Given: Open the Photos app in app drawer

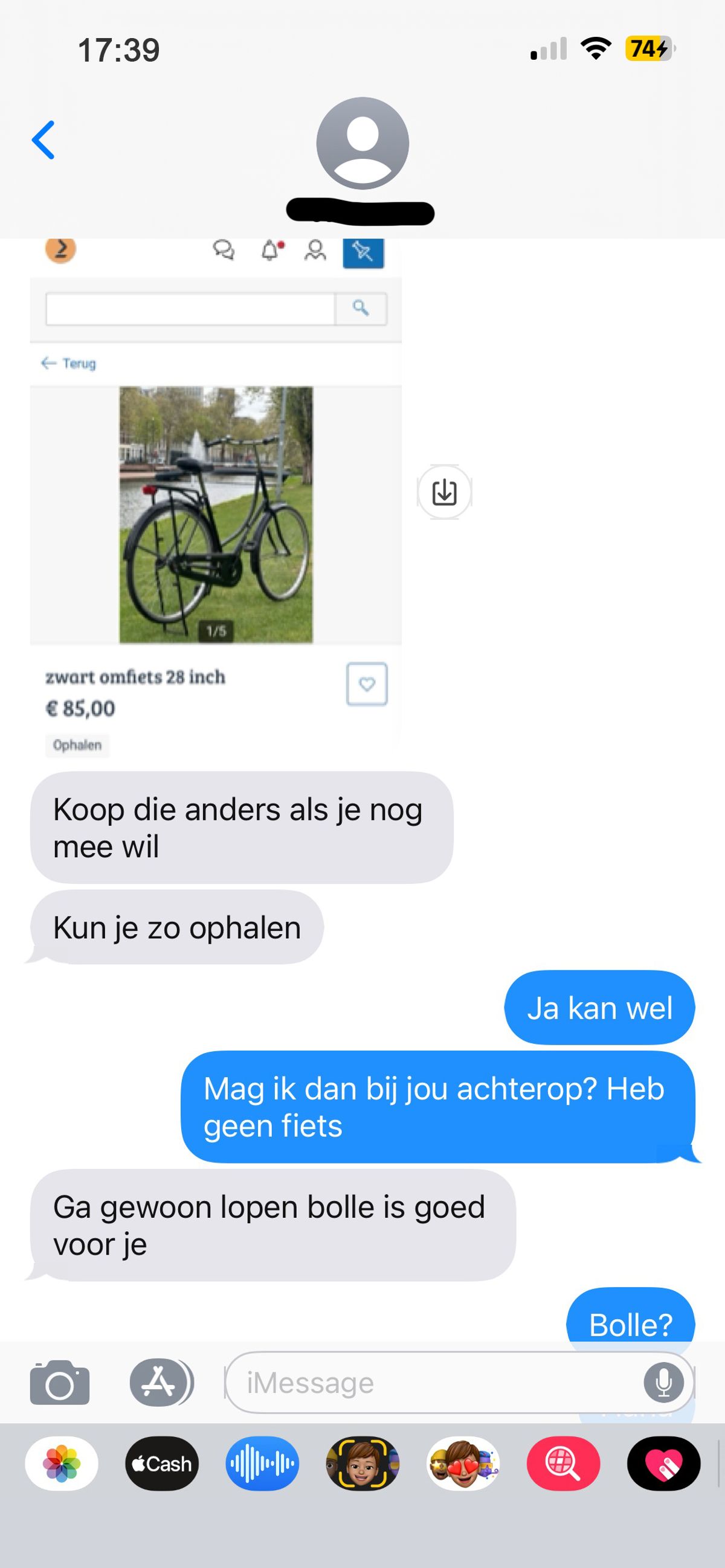Looking at the screenshot, I should click(x=62, y=1464).
